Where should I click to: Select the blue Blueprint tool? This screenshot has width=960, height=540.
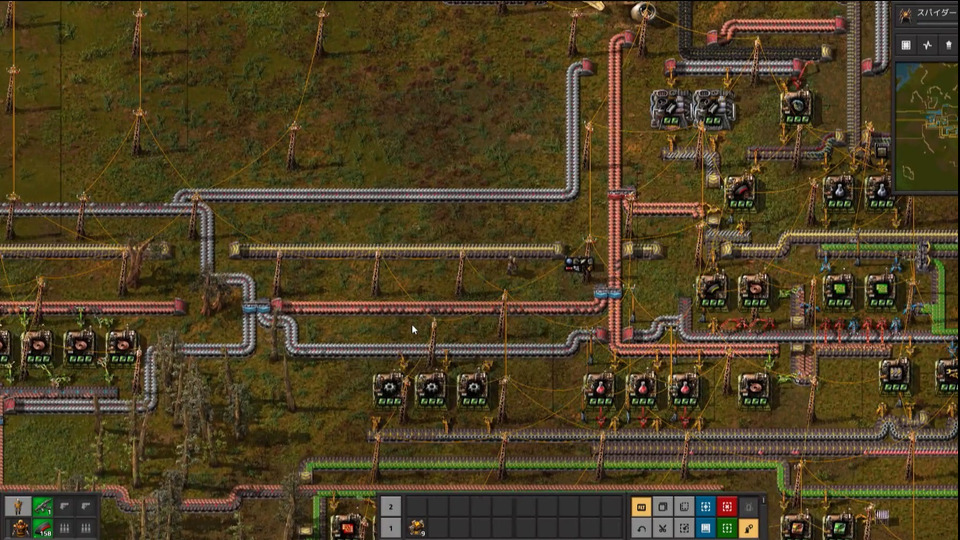pyautogui.click(x=705, y=507)
